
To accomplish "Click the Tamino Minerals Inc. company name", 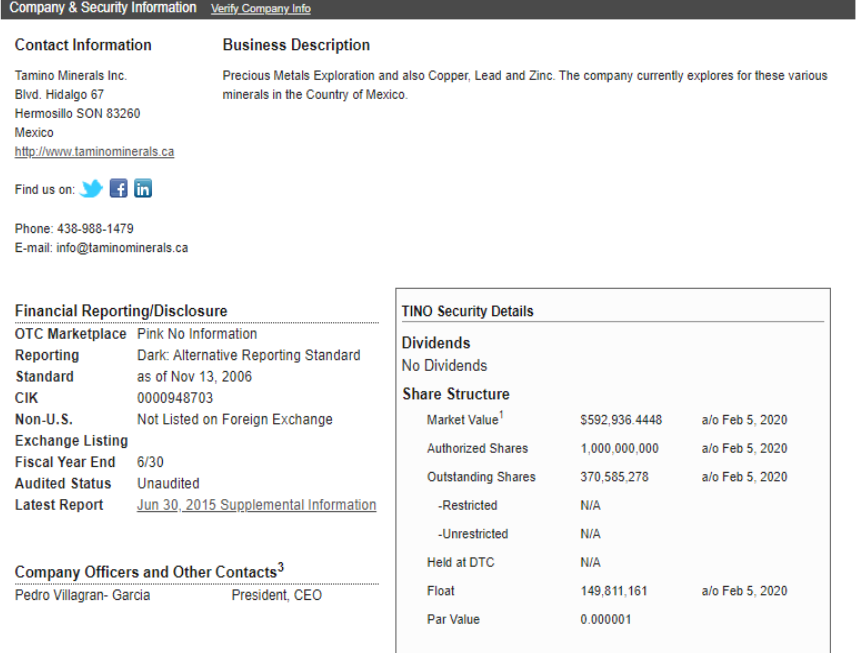I will (70, 75).
